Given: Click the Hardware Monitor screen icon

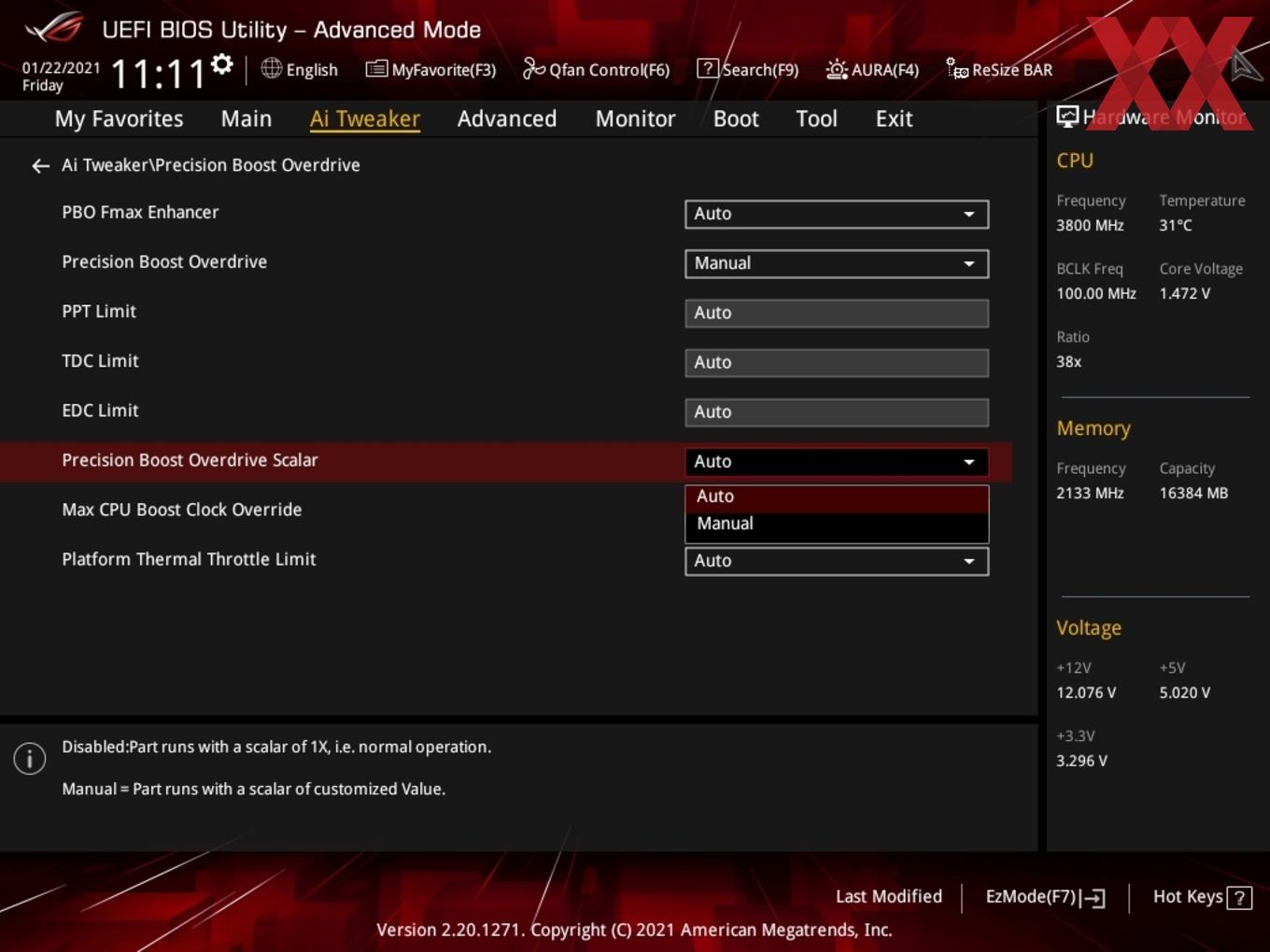Looking at the screenshot, I should (x=1067, y=117).
